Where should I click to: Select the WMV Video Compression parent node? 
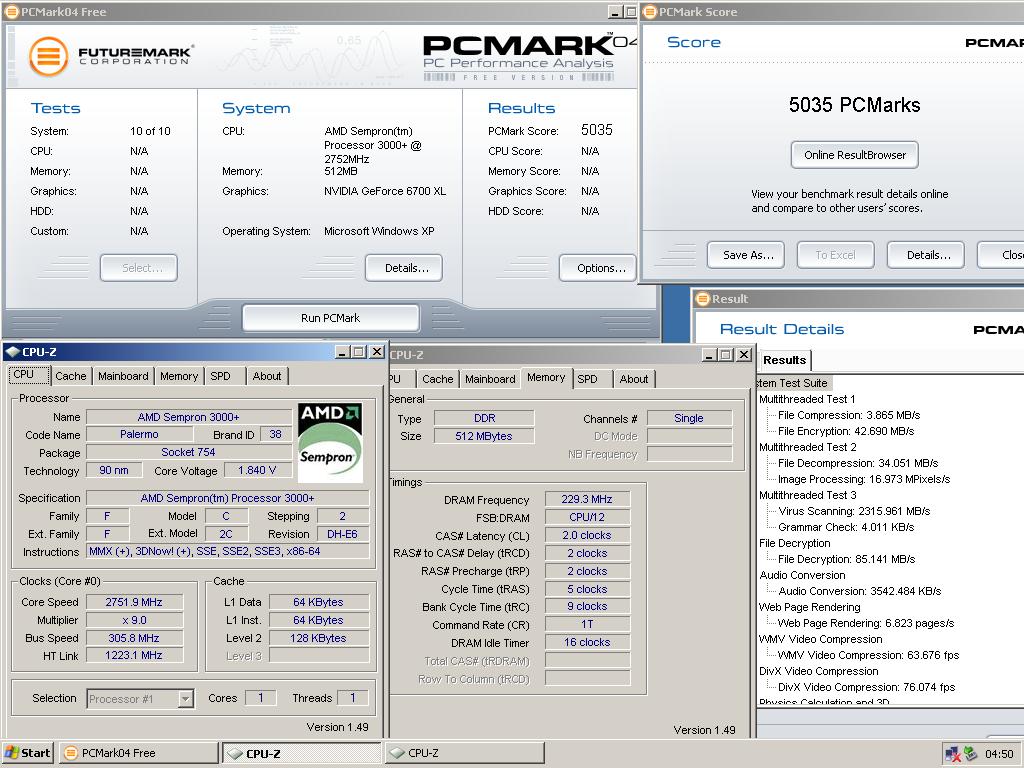(x=821, y=639)
